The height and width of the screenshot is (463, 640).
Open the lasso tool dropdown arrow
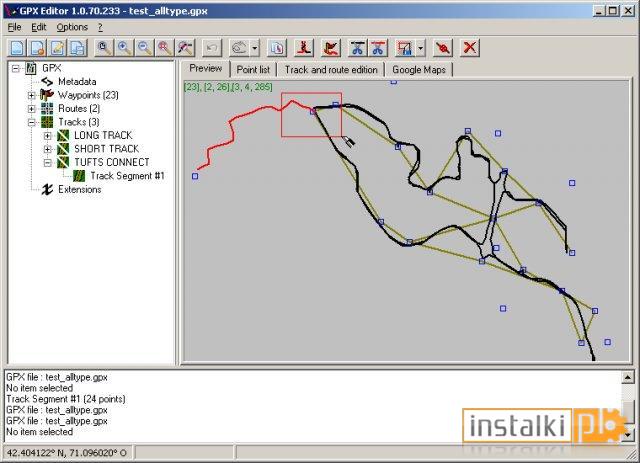(255, 48)
